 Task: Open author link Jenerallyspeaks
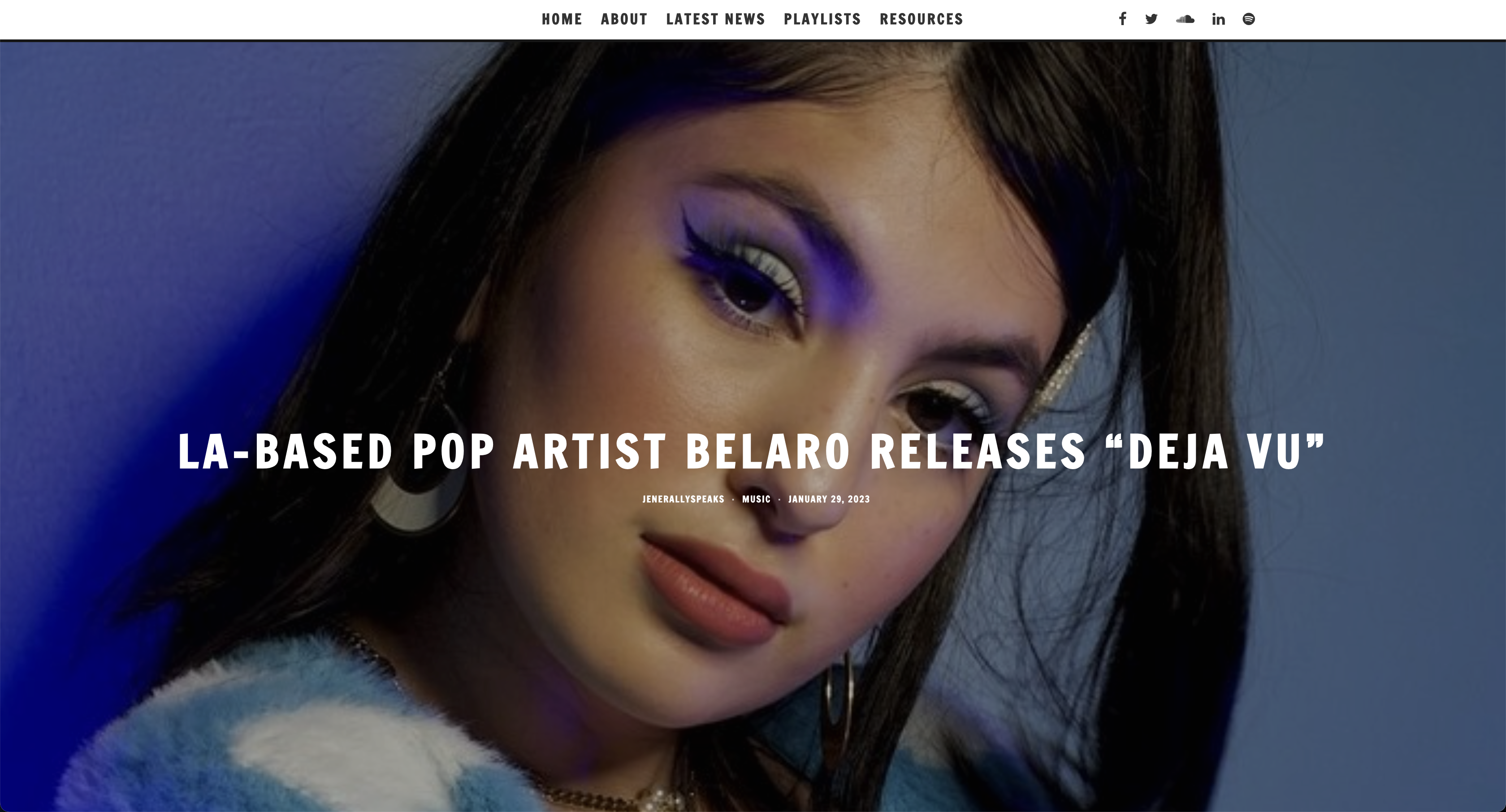click(683, 499)
